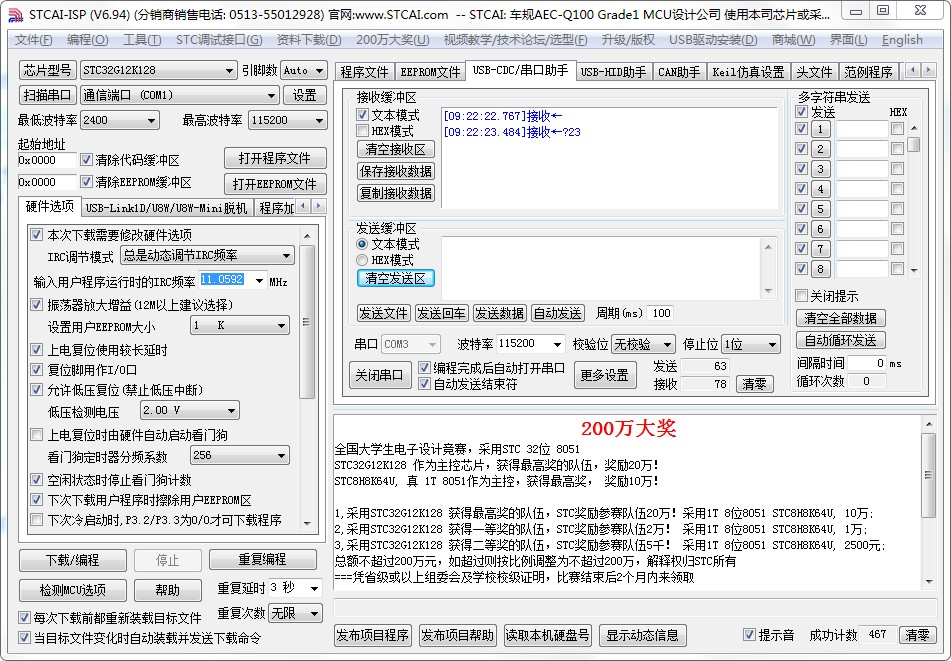Viewport: 951px width, 661px height.
Task: Click multi-string send button 8
Action: [820, 269]
